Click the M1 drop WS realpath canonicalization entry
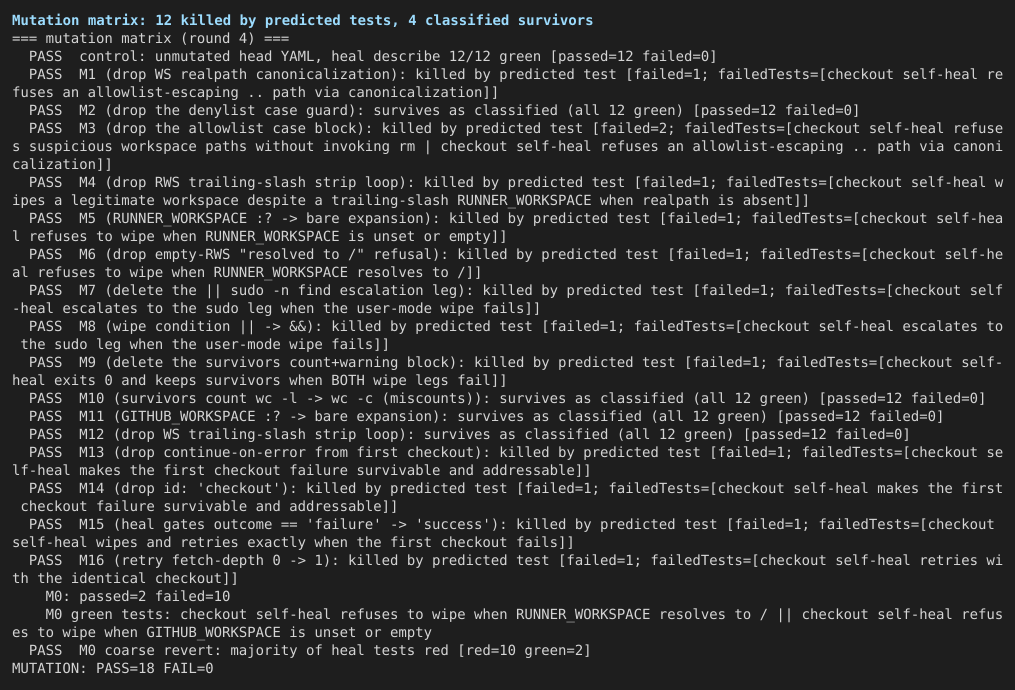Image resolution: width=1015 pixels, height=690 pixels. (508, 83)
